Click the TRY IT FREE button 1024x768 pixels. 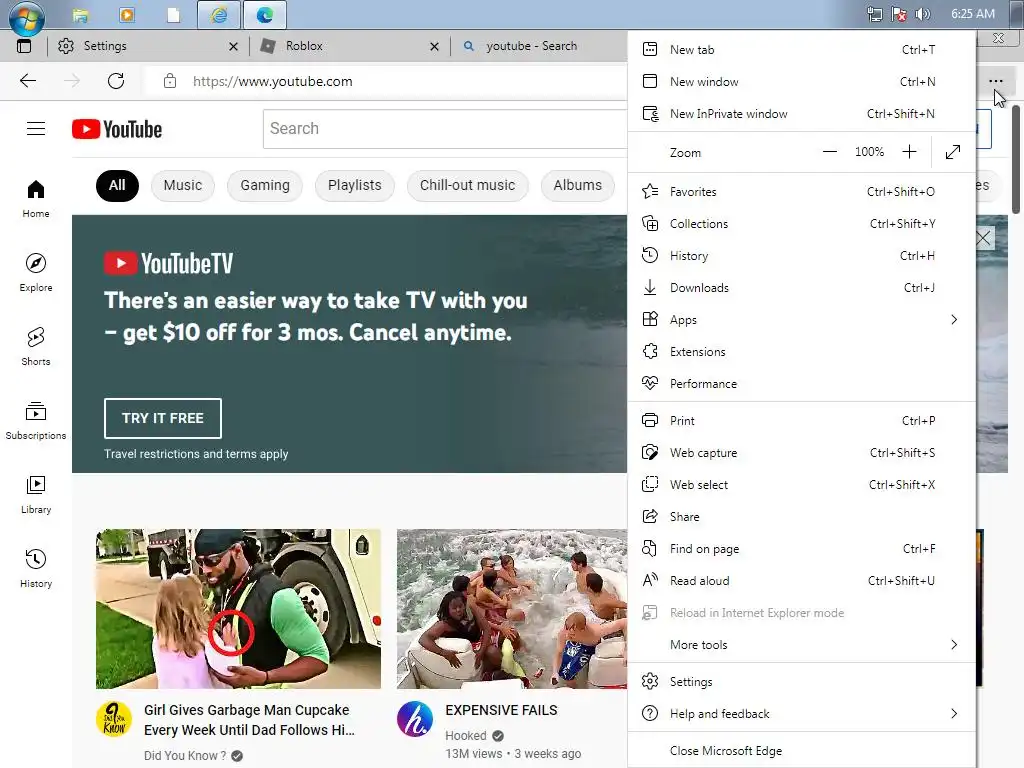[x=163, y=418]
